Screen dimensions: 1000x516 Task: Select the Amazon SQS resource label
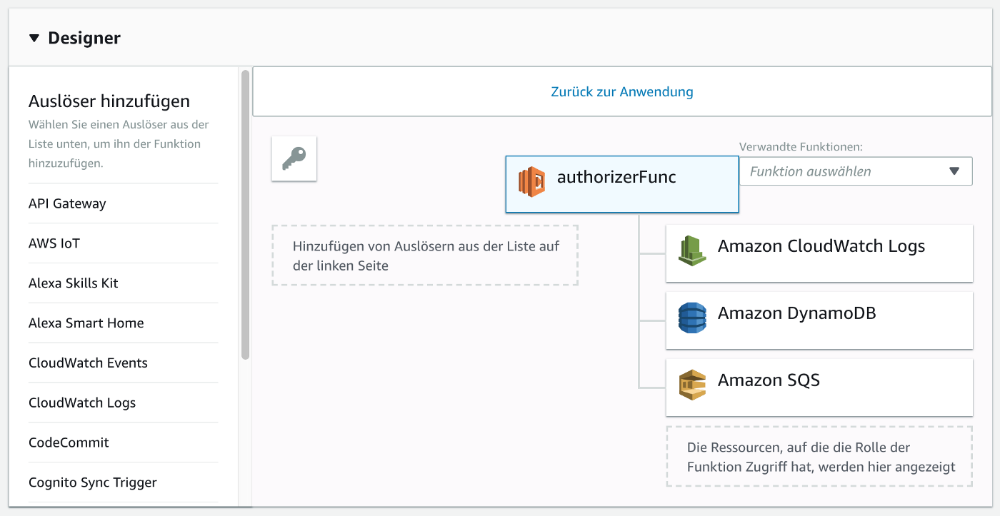(x=768, y=381)
